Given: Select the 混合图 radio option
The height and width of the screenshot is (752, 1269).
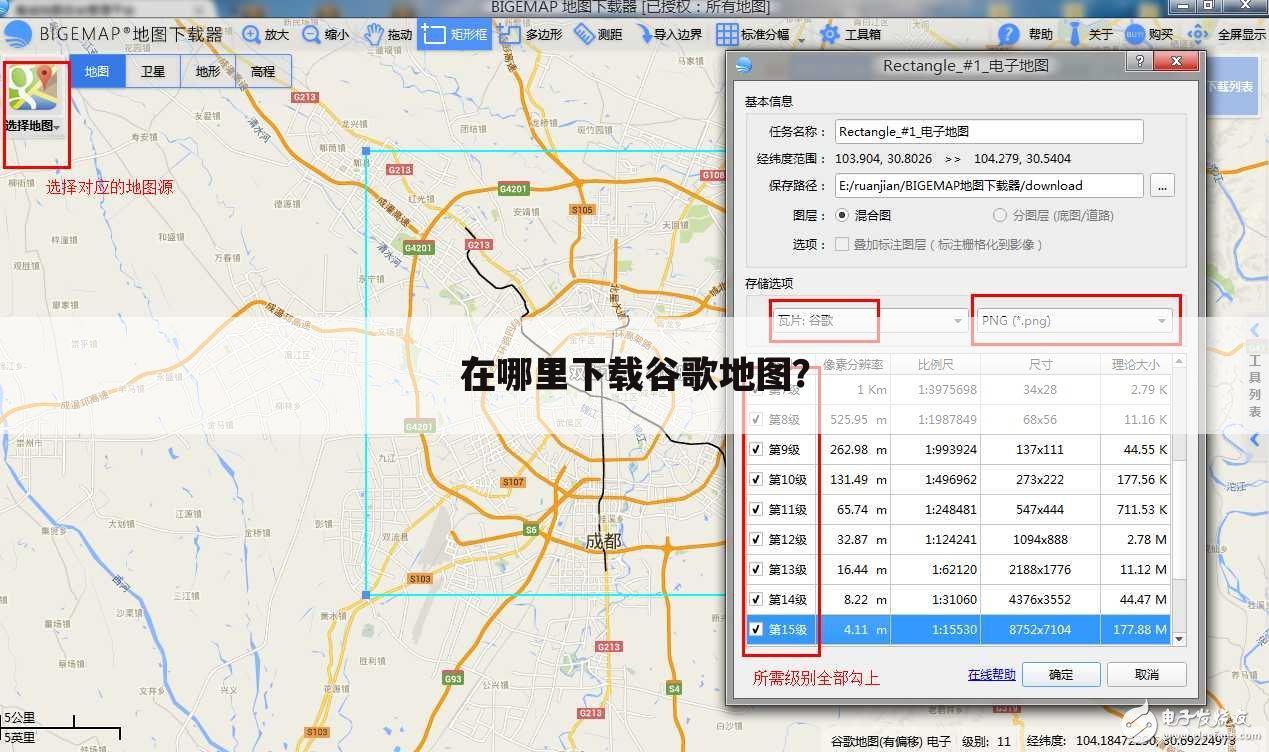Looking at the screenshot, I should 841,215.
